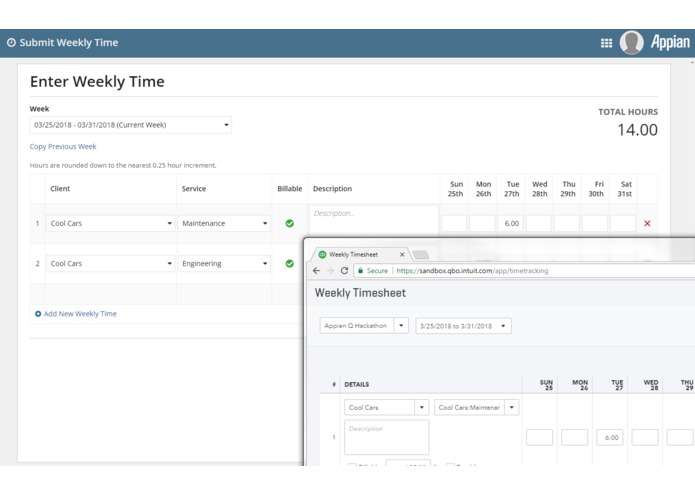Open Cool Cars customer dropdown in timesheet
This screenshot has height=494, width=695.
[387, 407]
